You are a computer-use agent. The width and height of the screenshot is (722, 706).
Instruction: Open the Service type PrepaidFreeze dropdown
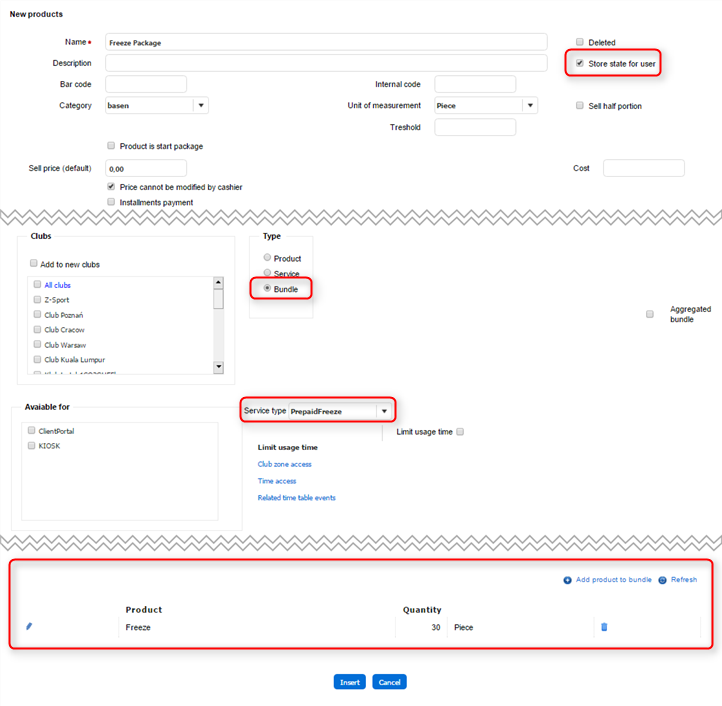tap(383, 411)
